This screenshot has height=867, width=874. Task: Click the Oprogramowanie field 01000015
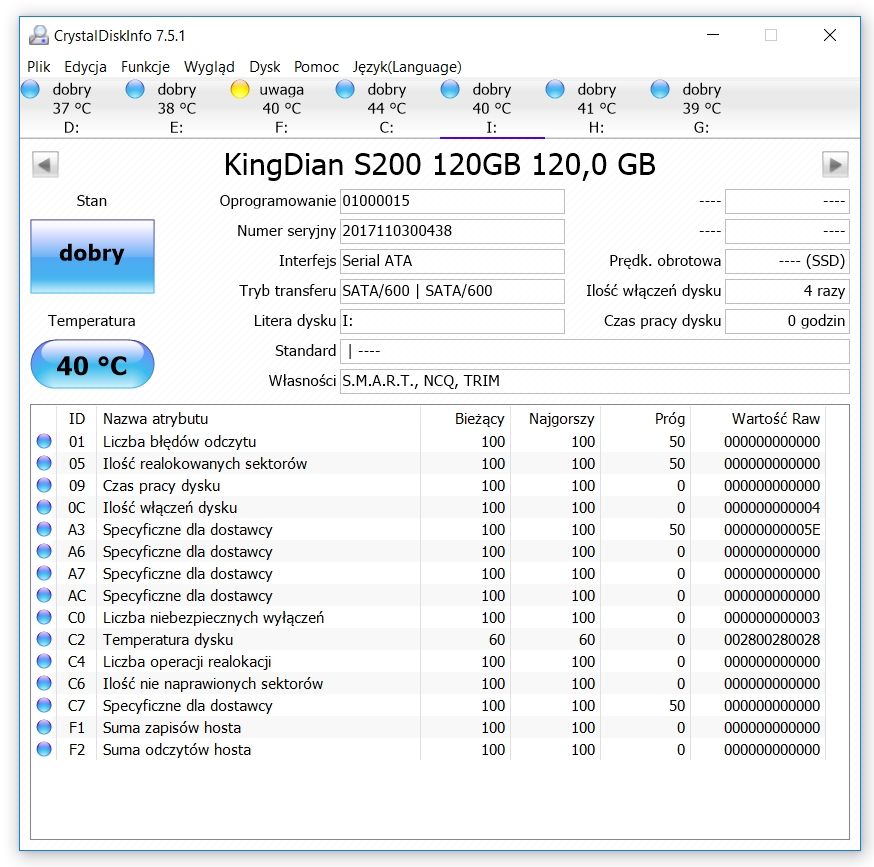[452, 201]
